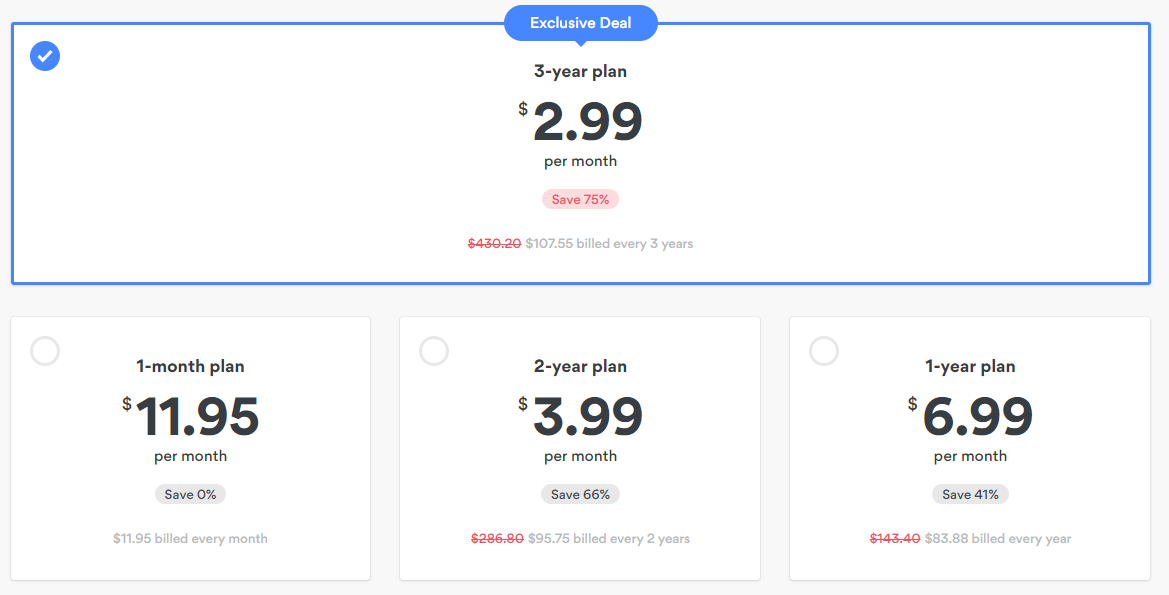Click the 1-year plan title
The image size is (1169, 595).
point(971,366)
